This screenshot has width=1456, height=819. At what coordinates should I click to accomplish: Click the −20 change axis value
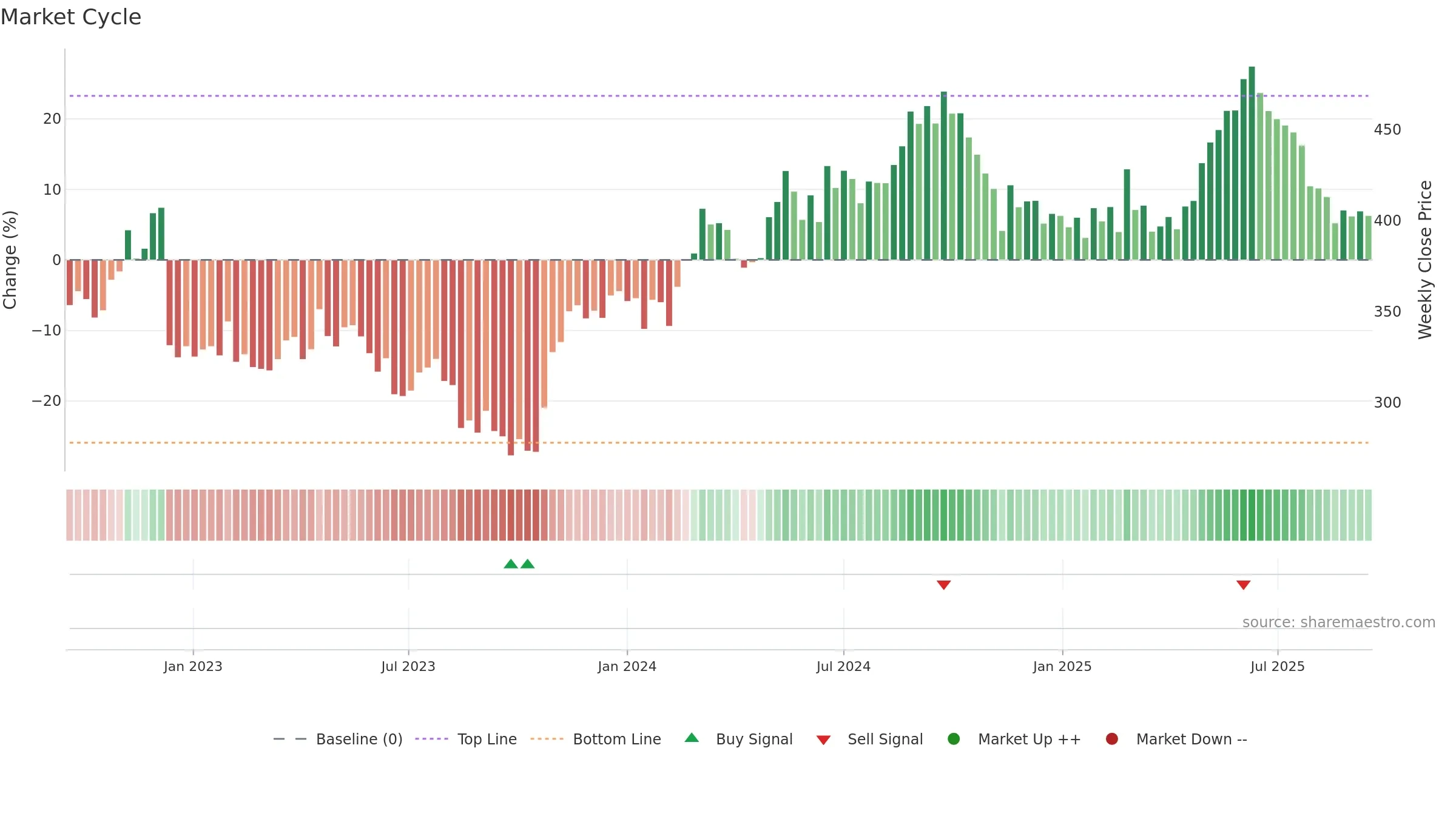coord(47,401)
